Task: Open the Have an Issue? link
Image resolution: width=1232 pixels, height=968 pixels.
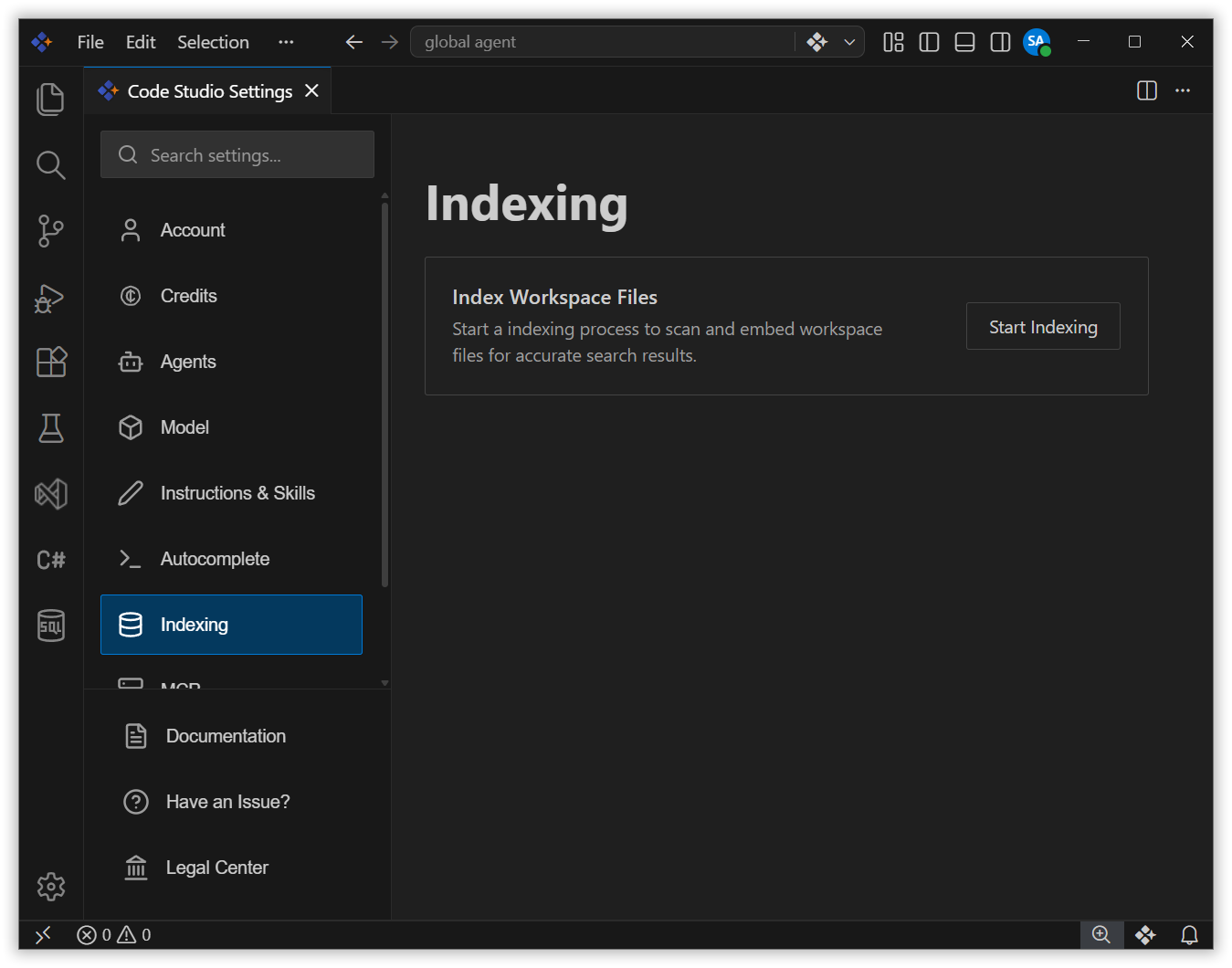Action: pos(227,802)
